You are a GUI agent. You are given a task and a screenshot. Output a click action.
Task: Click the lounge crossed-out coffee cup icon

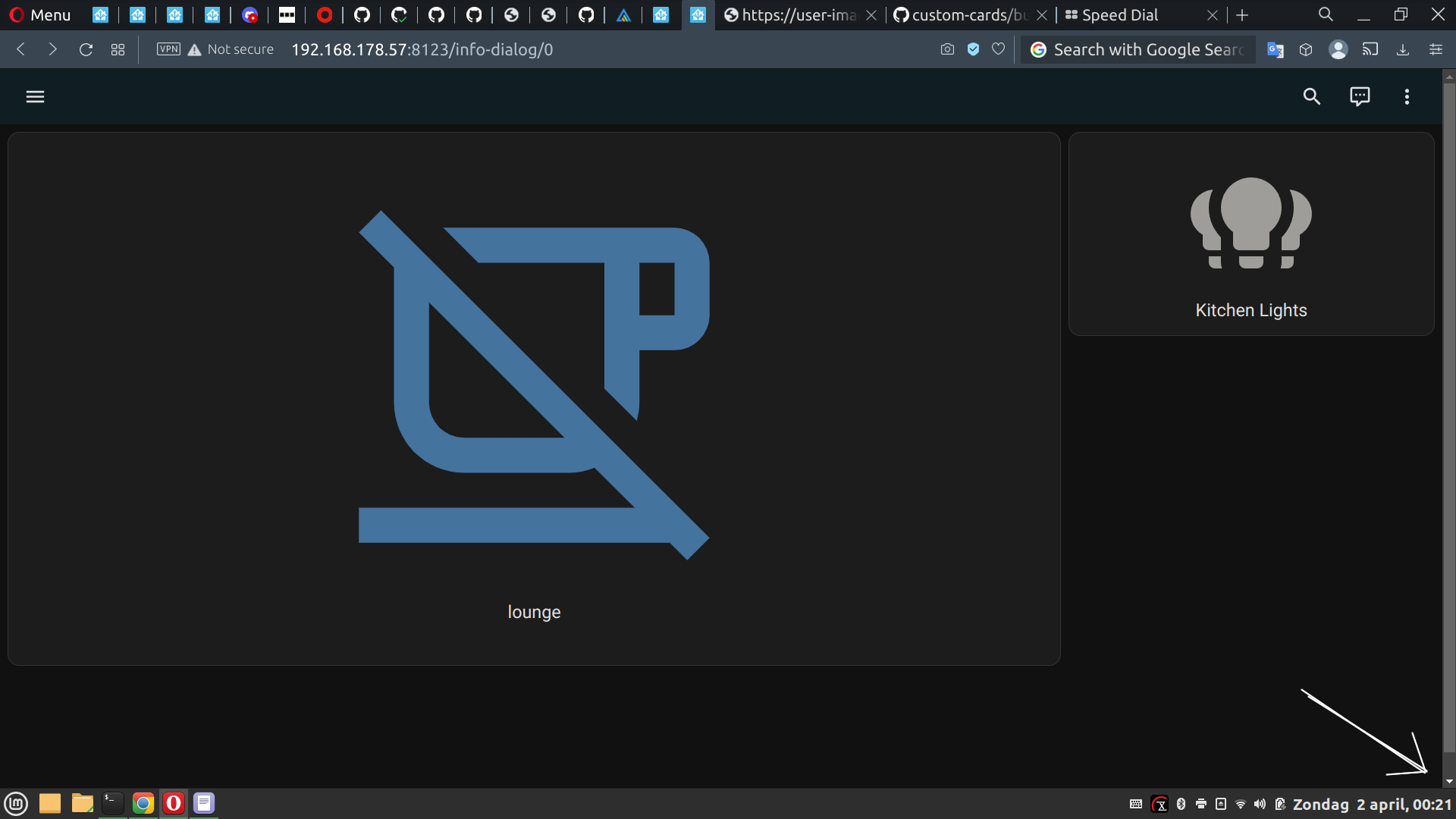[x=534, y=385]
